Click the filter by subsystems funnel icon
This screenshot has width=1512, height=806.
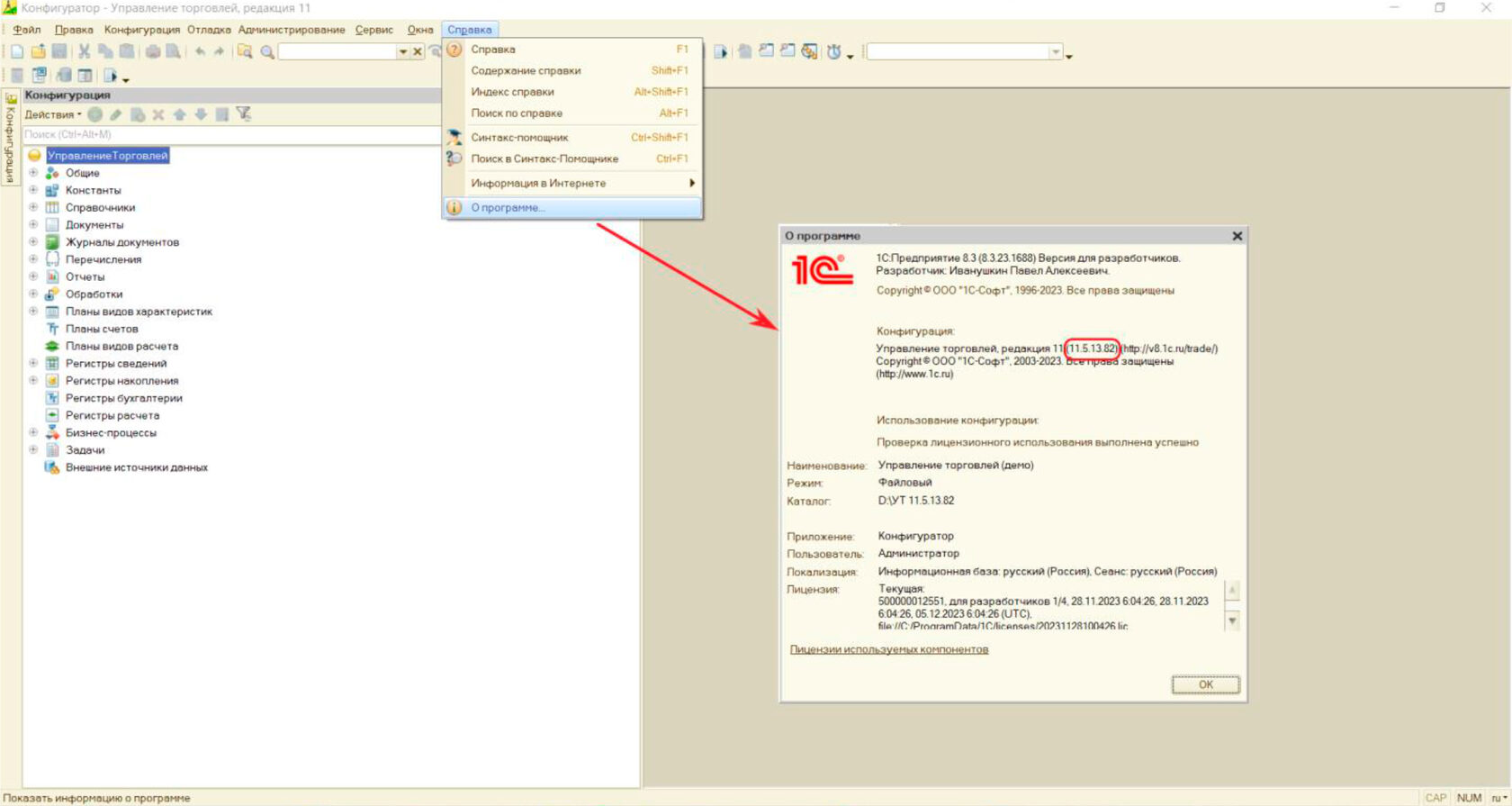[x=244, y=113]
